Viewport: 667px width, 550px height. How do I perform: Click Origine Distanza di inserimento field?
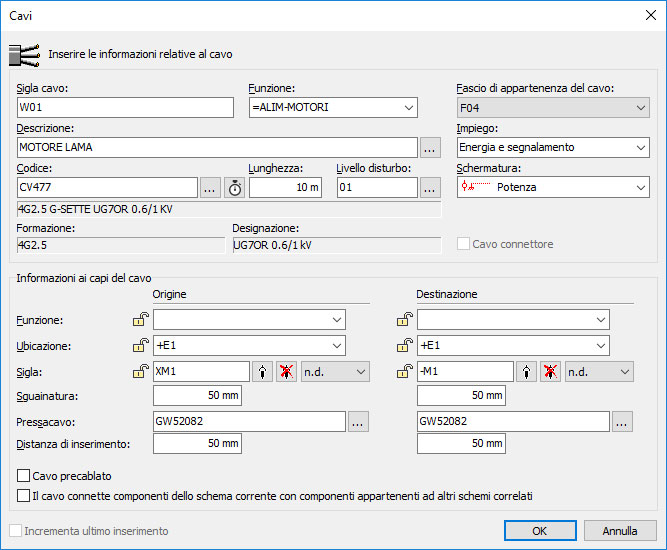(x=197, y=444)
